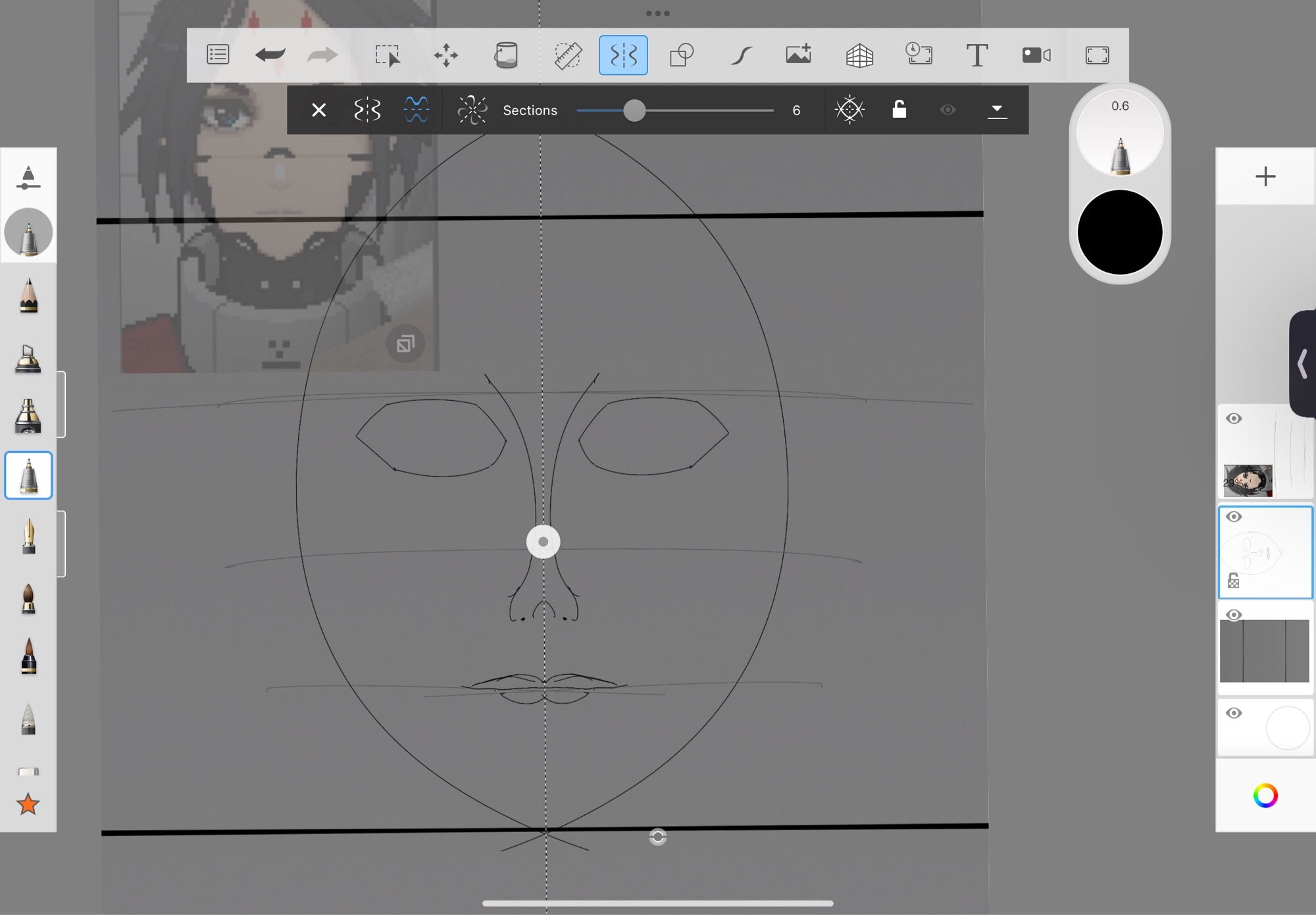Open brush properties at top of palette

coord(28,176)
